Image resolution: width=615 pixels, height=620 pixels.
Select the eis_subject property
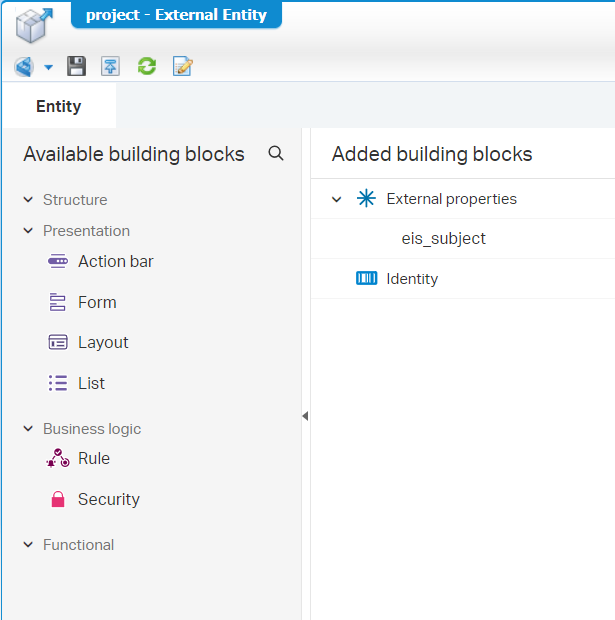tap(443, 239)
